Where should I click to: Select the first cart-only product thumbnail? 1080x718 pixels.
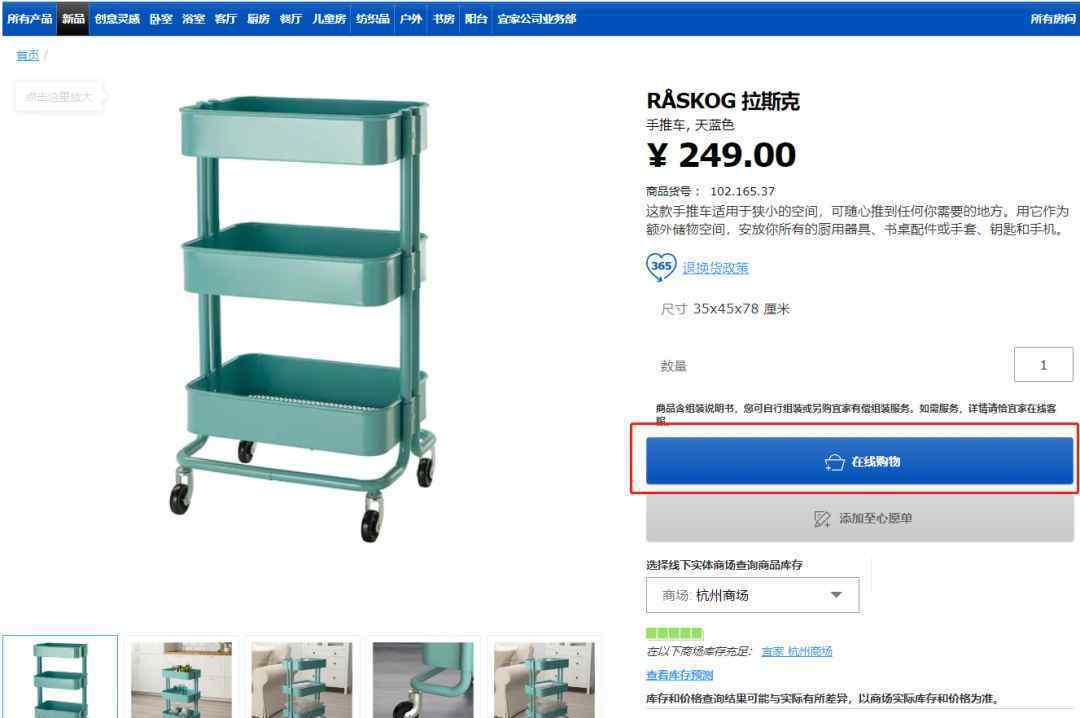click(60, 677)
